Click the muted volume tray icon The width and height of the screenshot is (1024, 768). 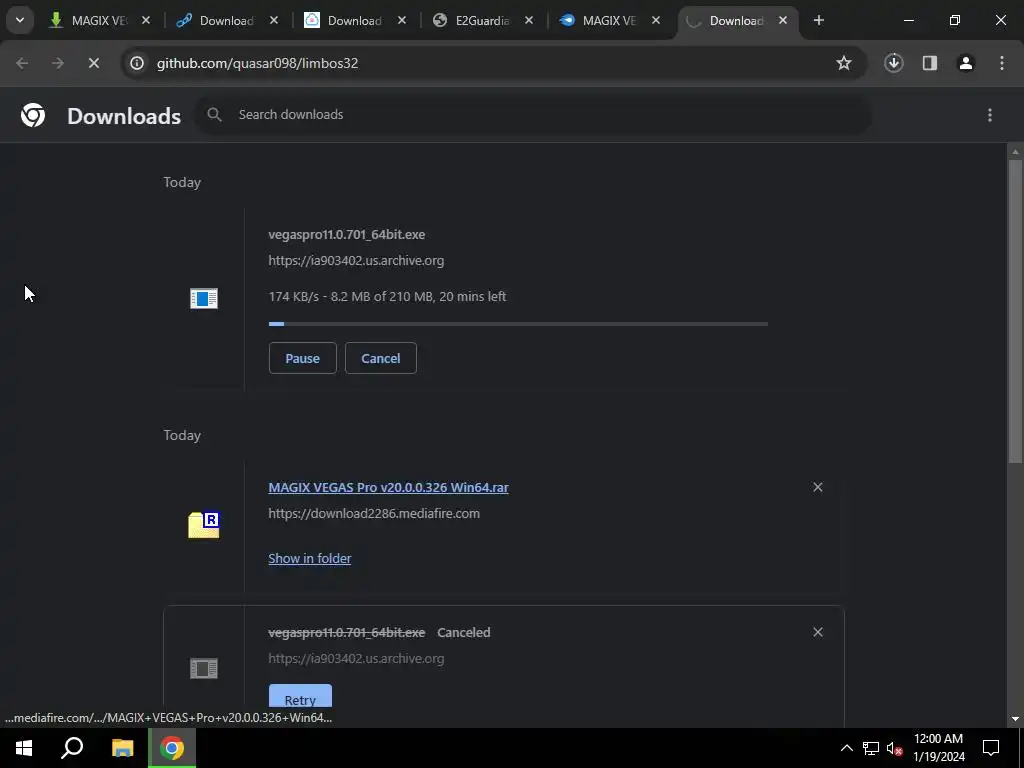click(x=894, y=748)
